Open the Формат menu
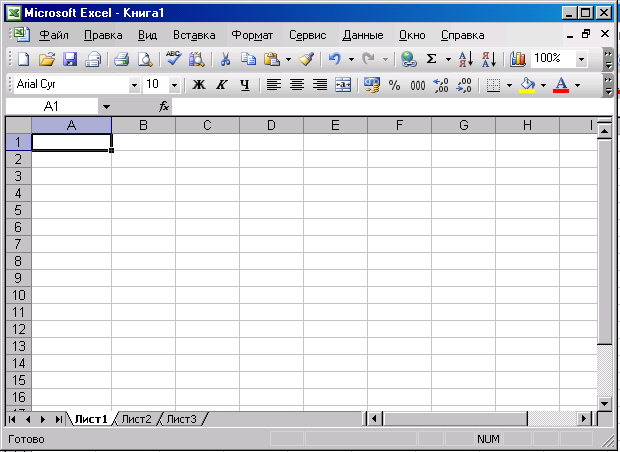This screenshot has height=452, width=620. click(252, 35)
